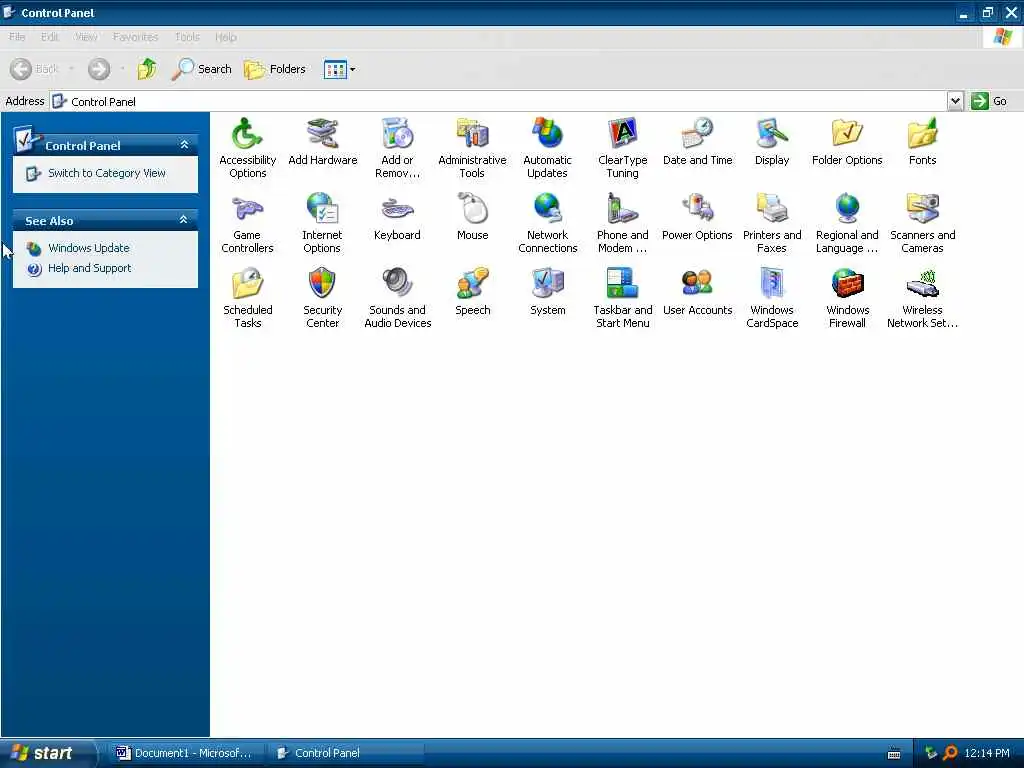Select the Taskbar and Start Menu icon
1024x768 pixels.
click(622, 283)
